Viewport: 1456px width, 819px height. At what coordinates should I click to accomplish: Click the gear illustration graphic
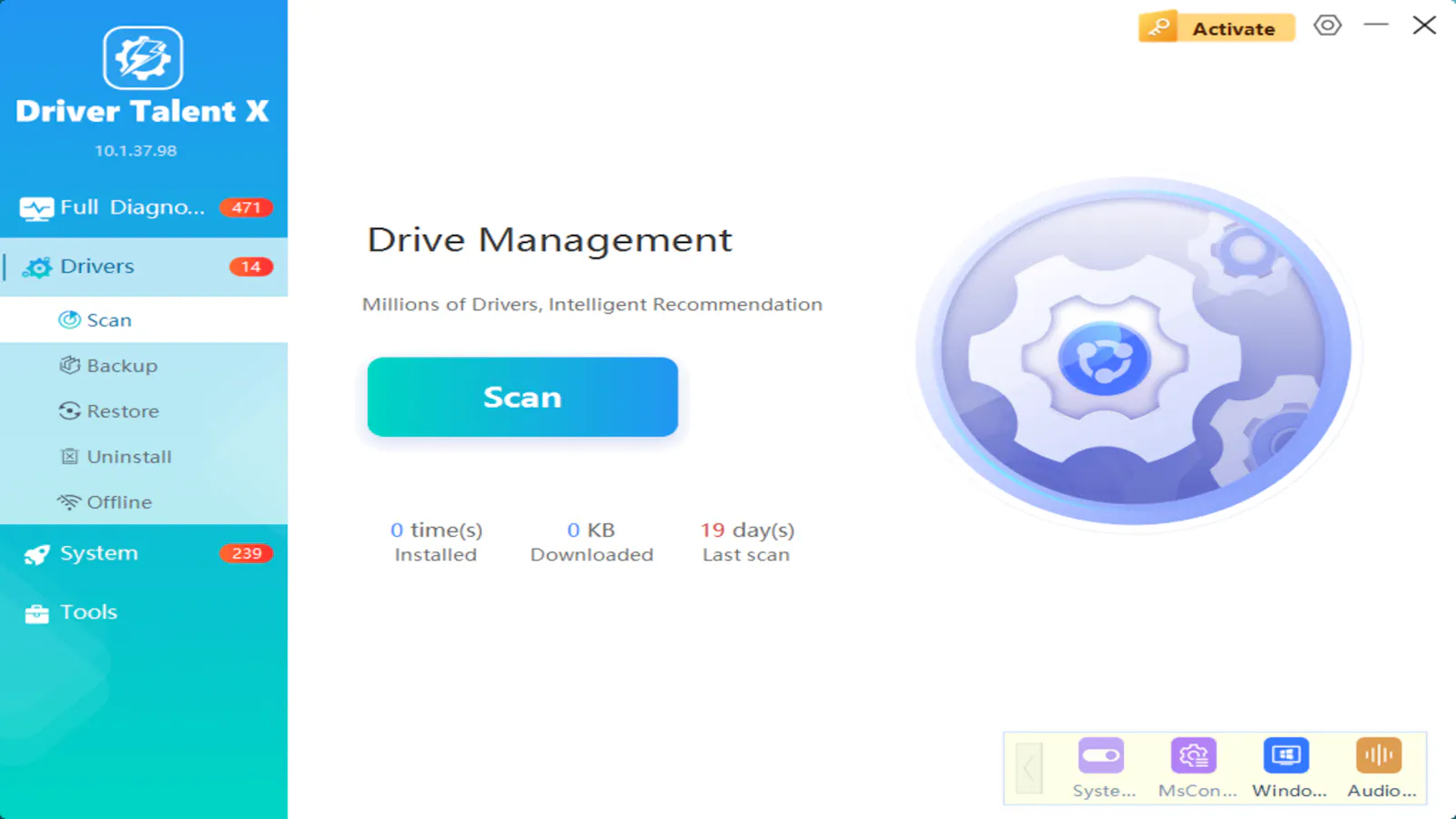coord(1134,352)
